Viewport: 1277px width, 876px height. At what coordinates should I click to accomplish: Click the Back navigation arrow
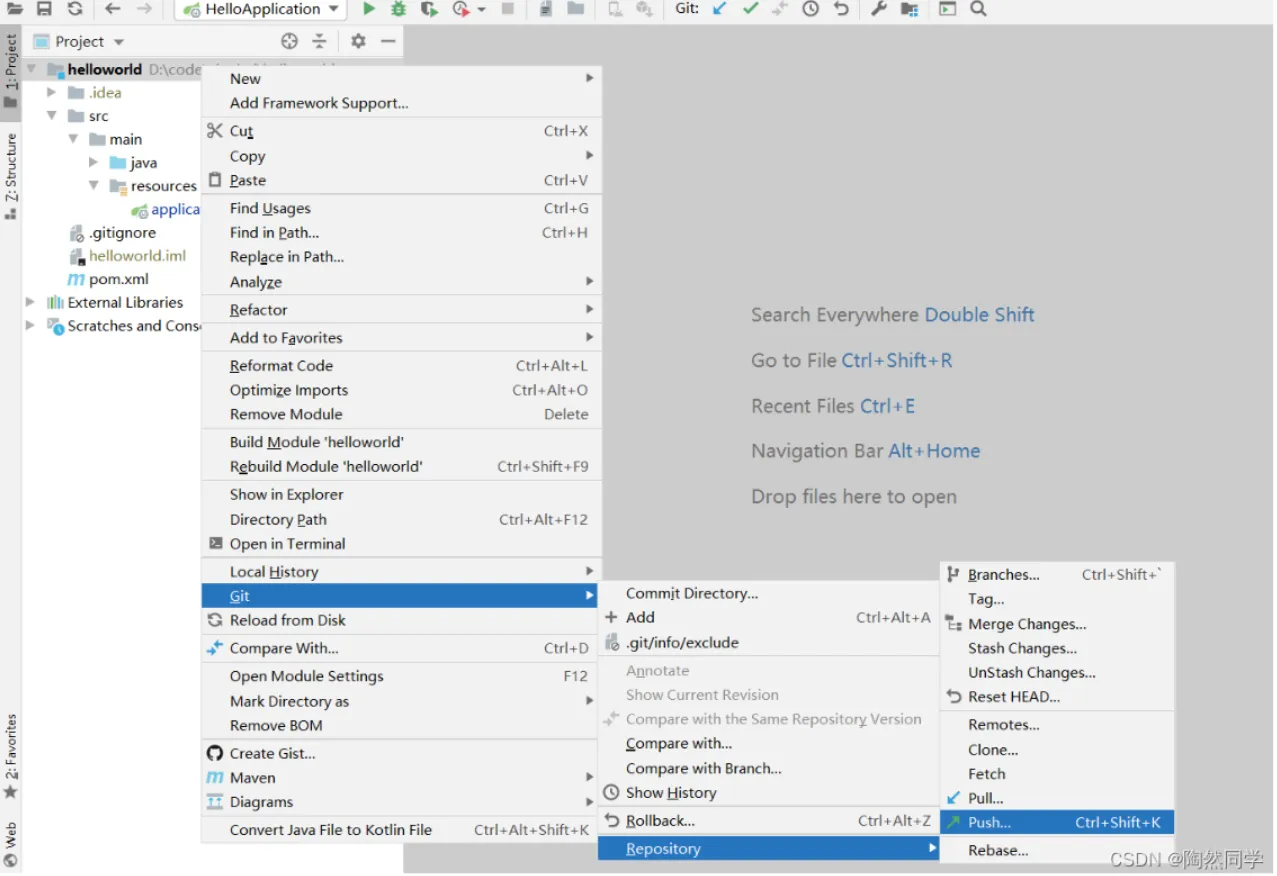pos(112,9)
